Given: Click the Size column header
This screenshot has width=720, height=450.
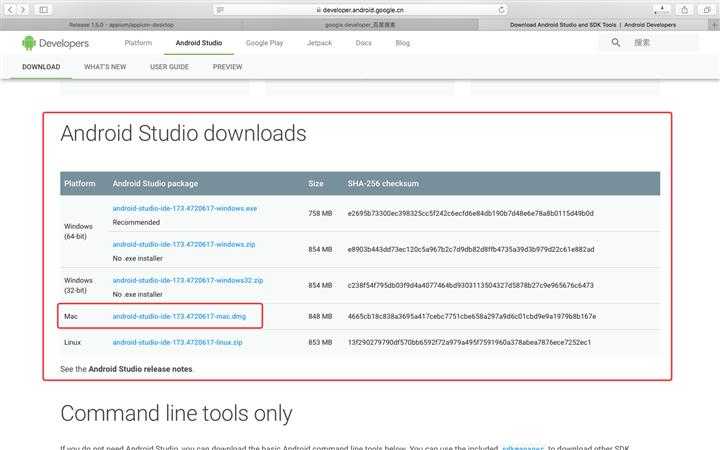Looking at the screenshot, I should tap(316, 183).
